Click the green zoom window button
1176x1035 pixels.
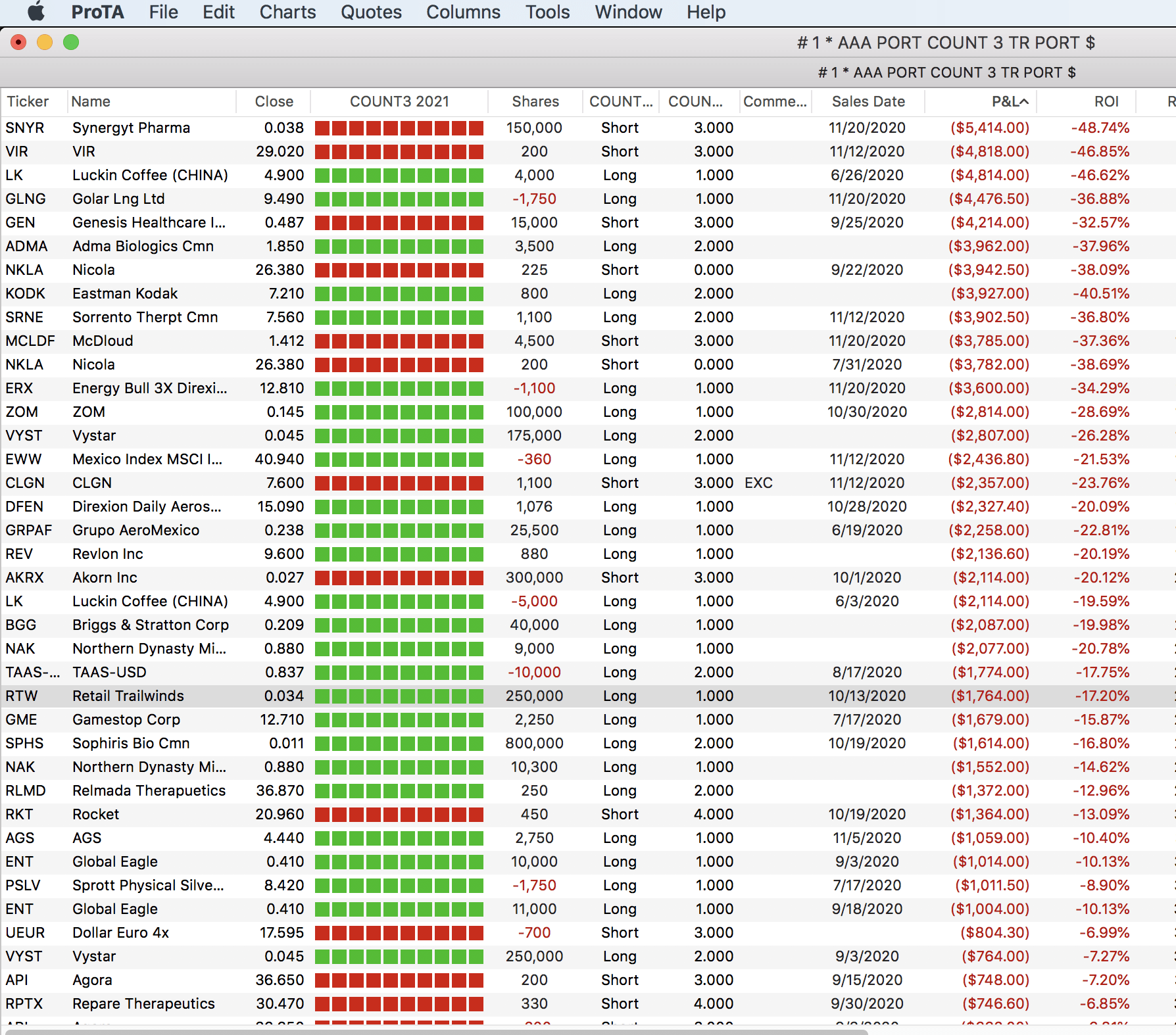pos(71,43)
